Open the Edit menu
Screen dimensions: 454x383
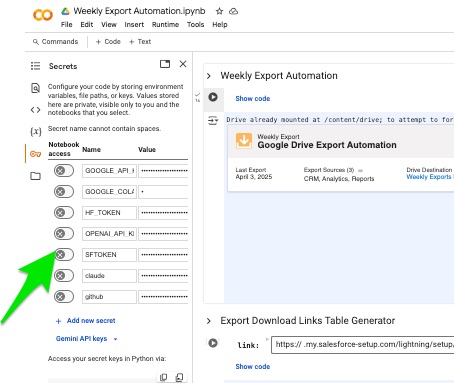click(87, 25)
